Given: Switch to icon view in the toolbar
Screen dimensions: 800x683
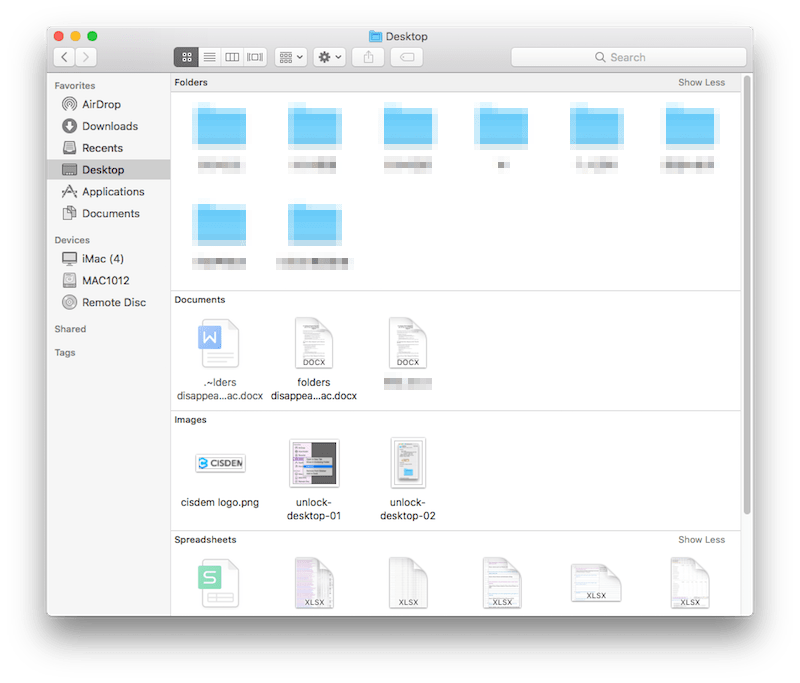Looking at the screenshot, I should click(x=187, y=57).
